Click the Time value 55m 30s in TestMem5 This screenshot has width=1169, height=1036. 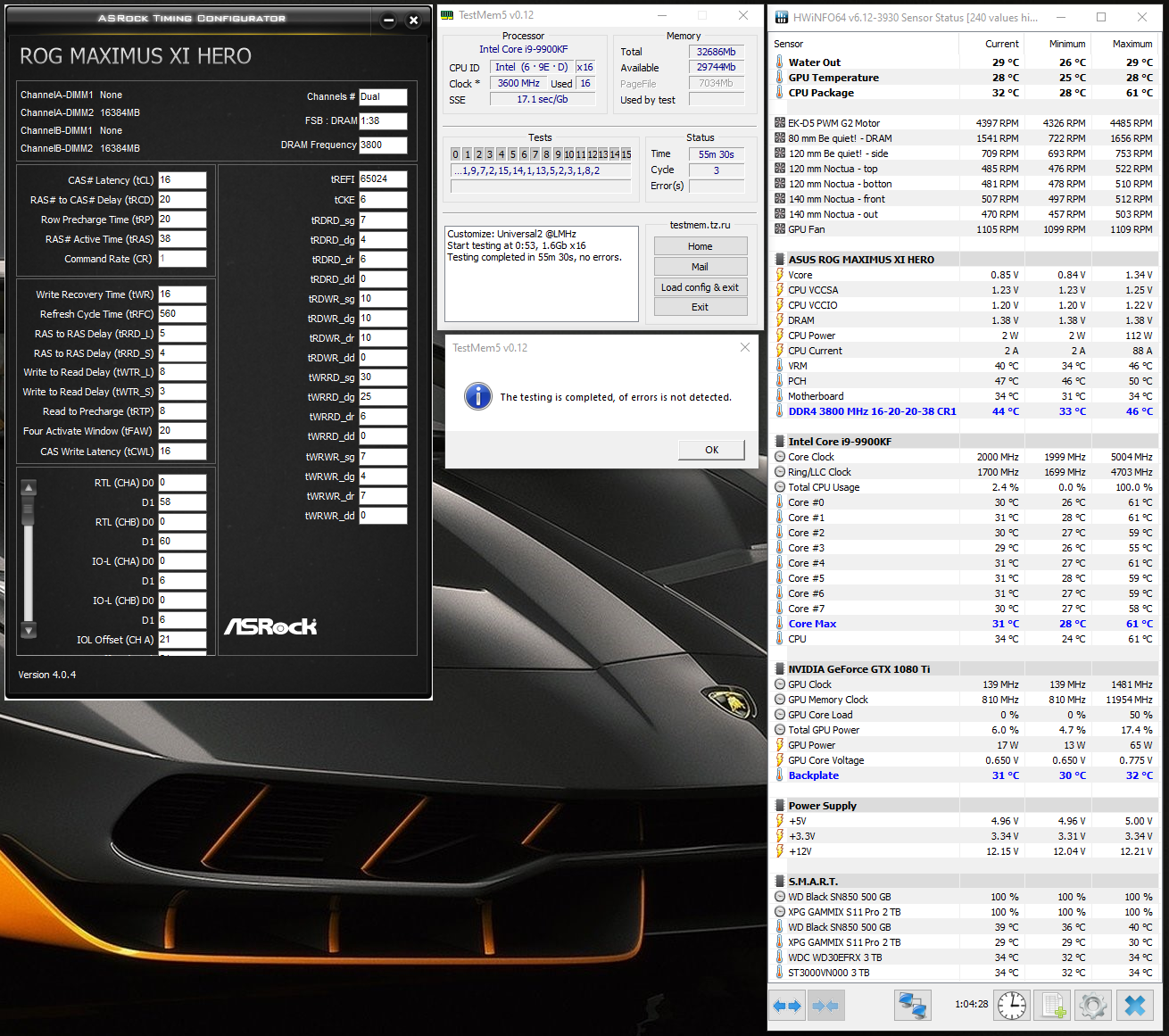(x=717, y=154)
